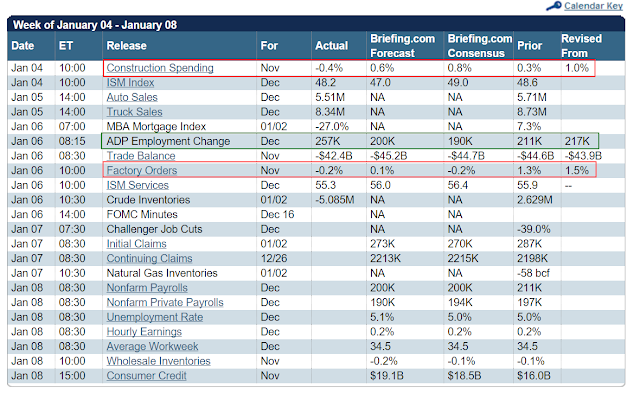The width and height of the screenshot is (640, 399).
Task: Click the -27.0% actual for MBA Mortgage Index
Action: 332,127
